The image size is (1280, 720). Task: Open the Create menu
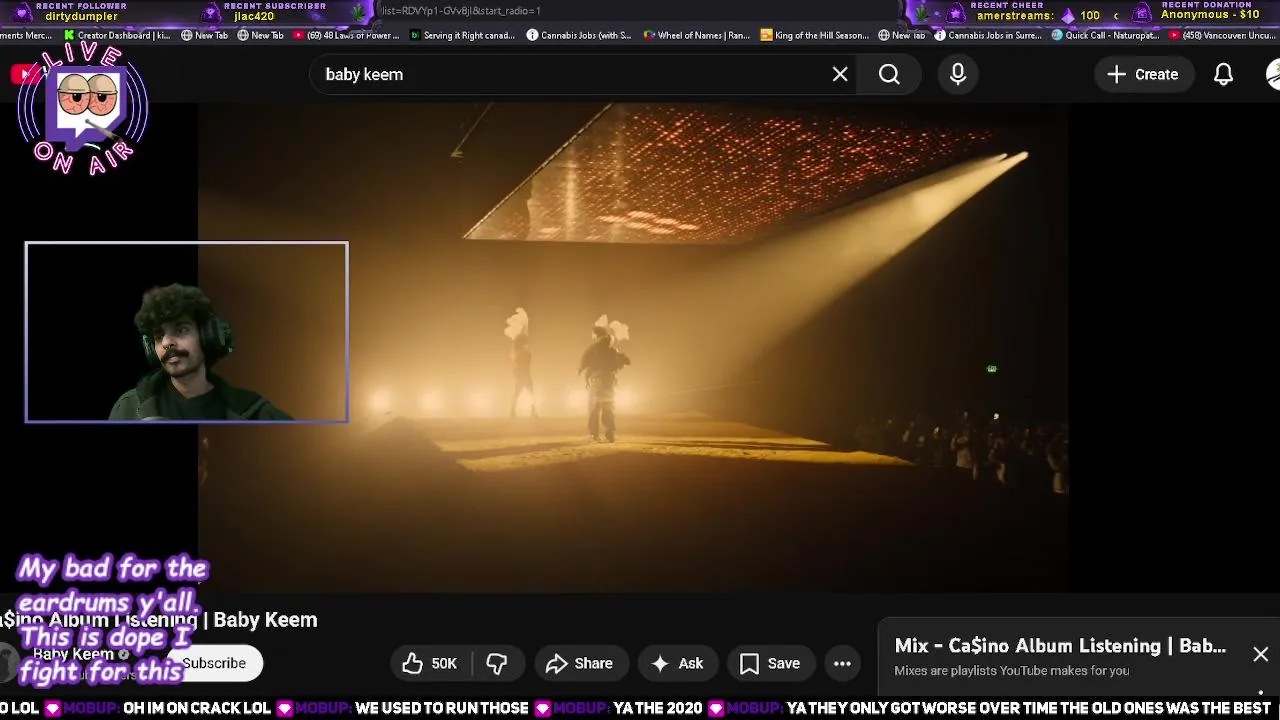click(1142, 74)
